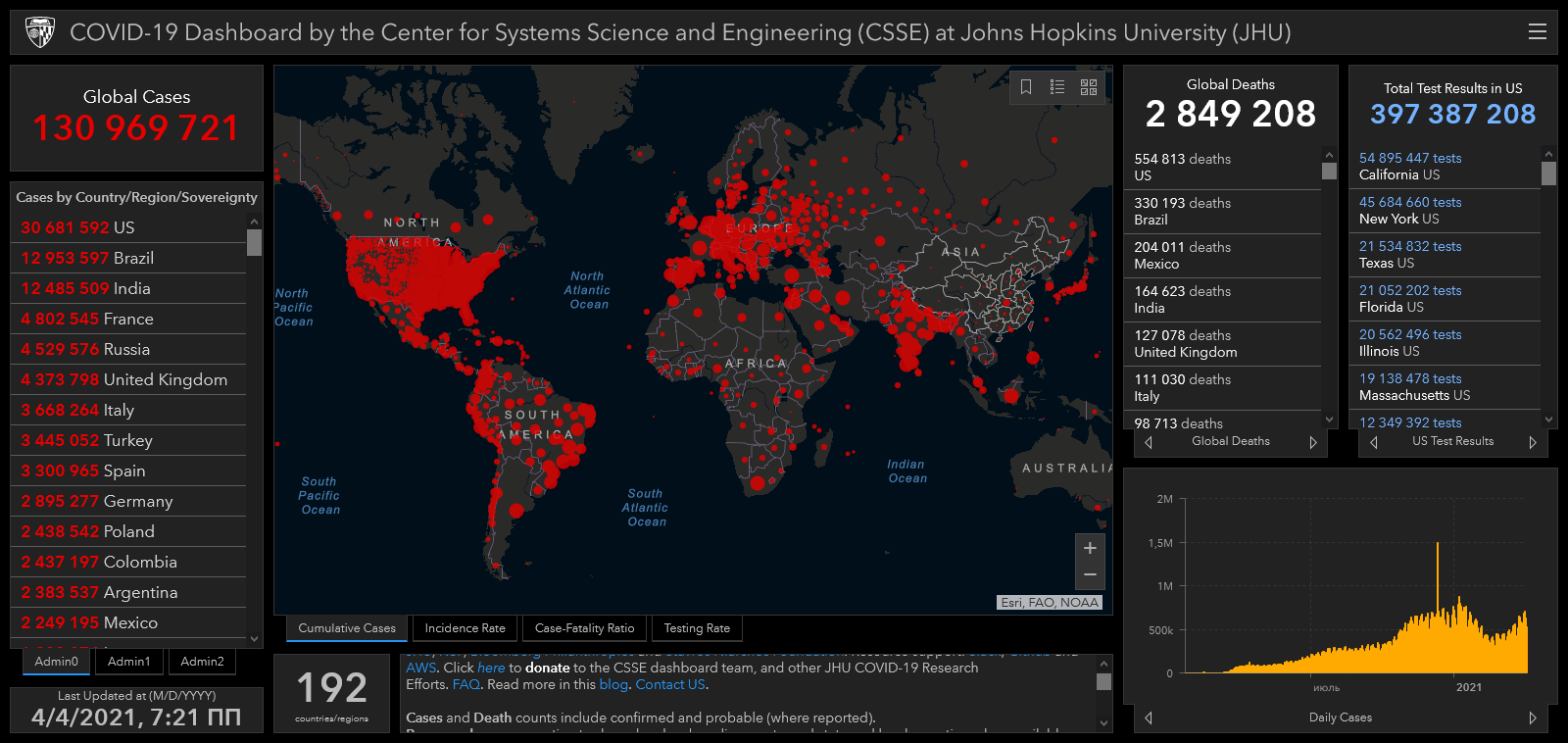Click the Esri, FAO, NOAA attribution

point(1050,603)
